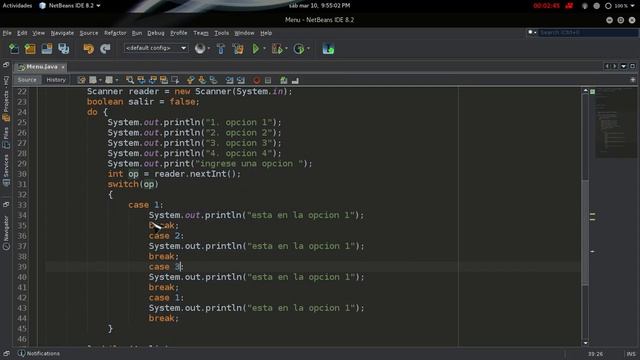Image resolution: width=640 pixels, height=360 pixels.
Task: Jump to Previous Bookmark icon
Action: 191,80
